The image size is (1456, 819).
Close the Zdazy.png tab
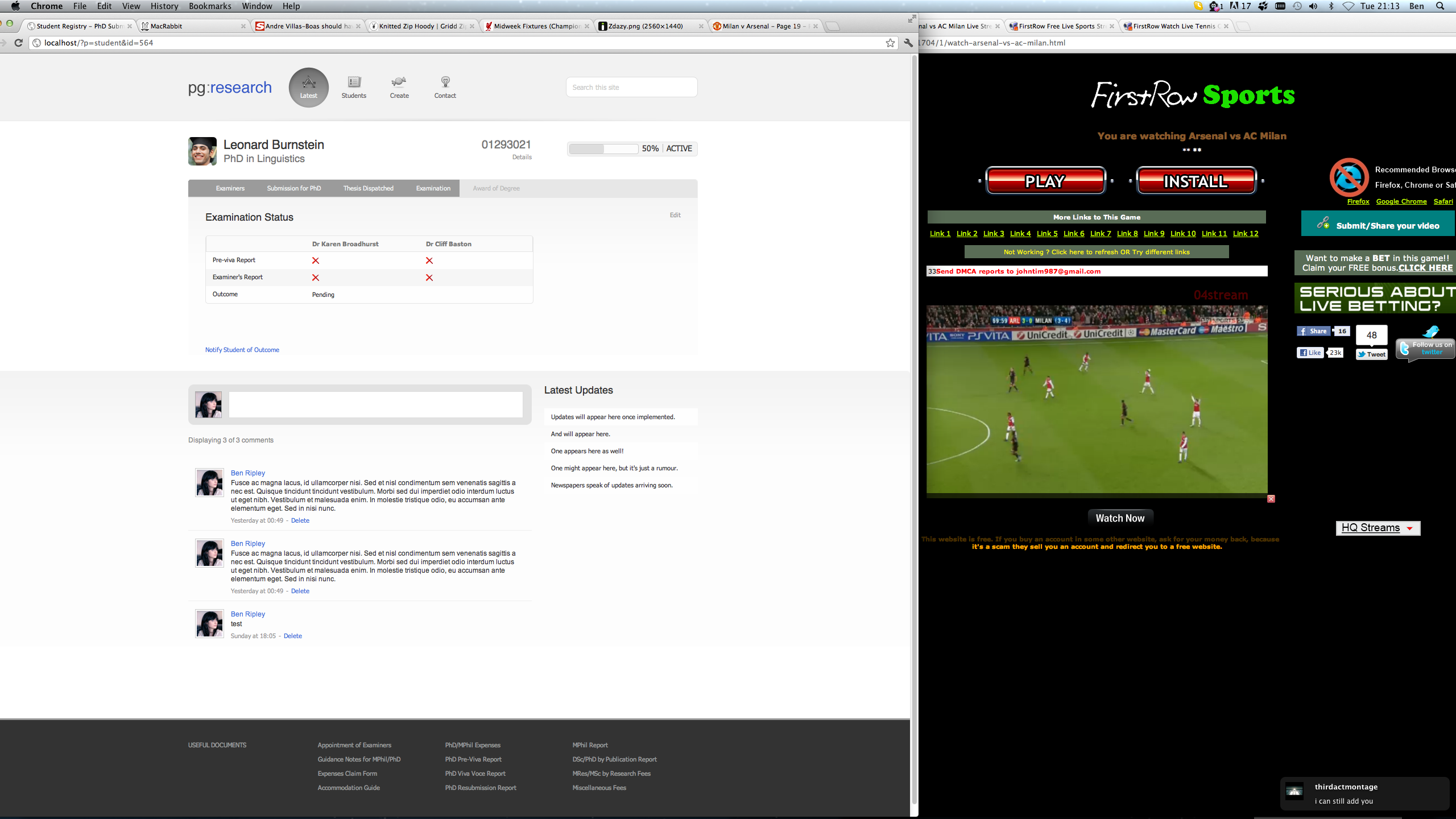coord(701,26)
